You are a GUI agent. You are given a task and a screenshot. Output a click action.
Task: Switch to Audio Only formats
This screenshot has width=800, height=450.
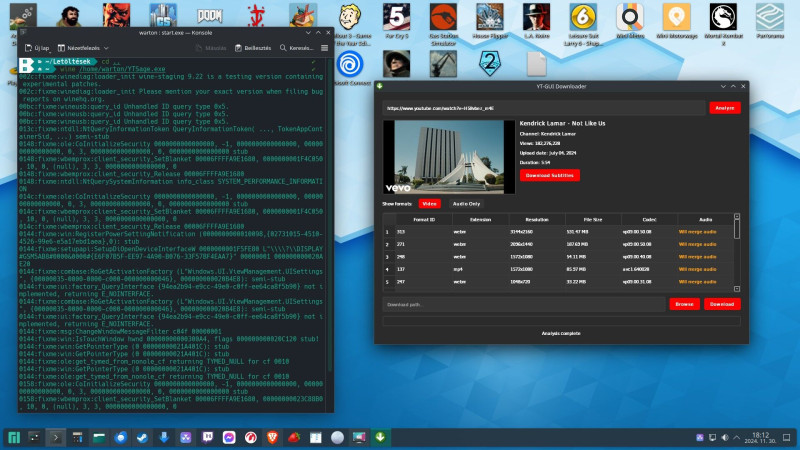(x=466, y=204)
